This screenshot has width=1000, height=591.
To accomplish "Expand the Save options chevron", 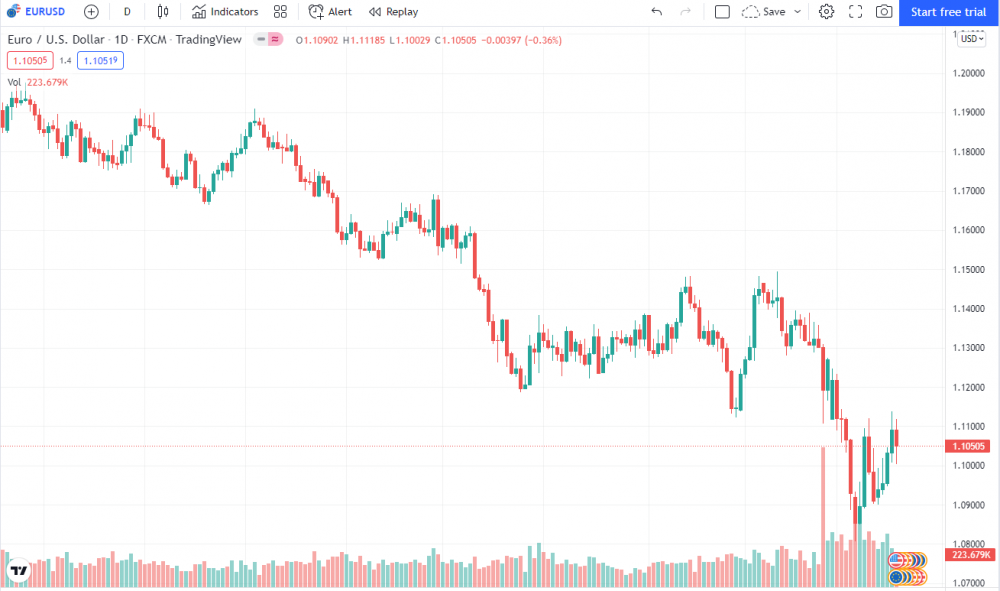I will coord(797,12).
